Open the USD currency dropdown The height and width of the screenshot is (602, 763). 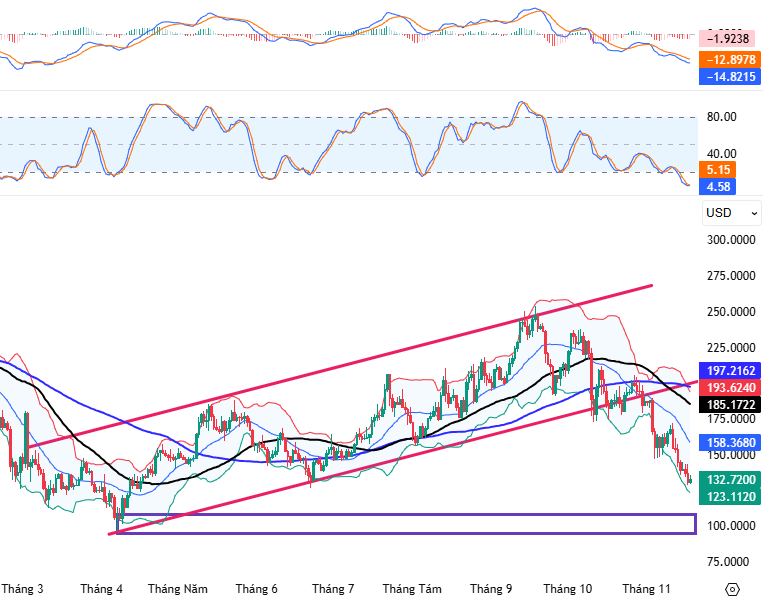point(719,212)
